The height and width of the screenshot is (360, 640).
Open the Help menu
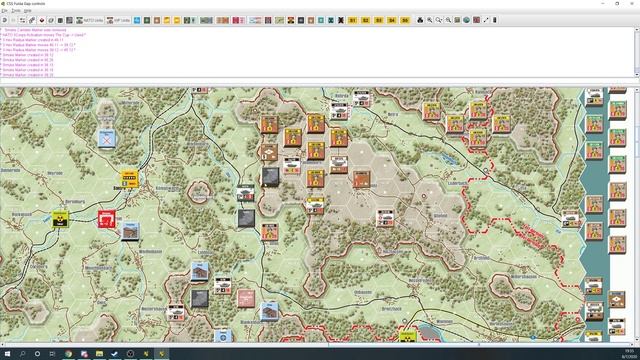(x=27, y=11)
